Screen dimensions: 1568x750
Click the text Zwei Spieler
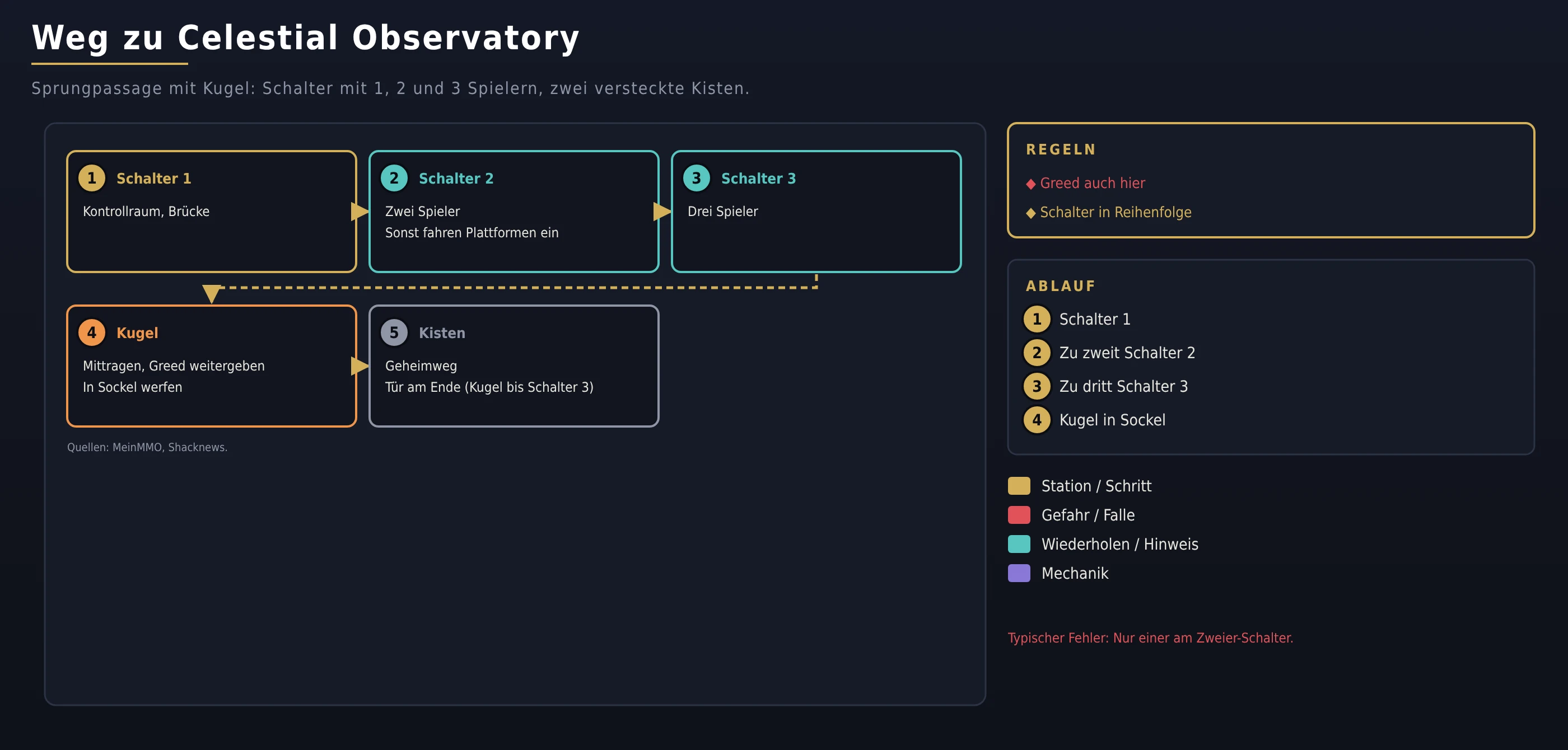422,211
